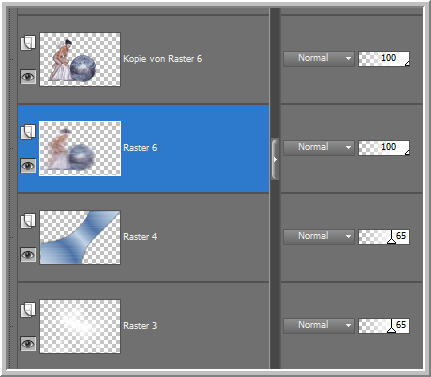The height and width of the screenshot is (377, 431).
Task: Click the opacity slider of Raster 6
Action: [x=384, y=148]
